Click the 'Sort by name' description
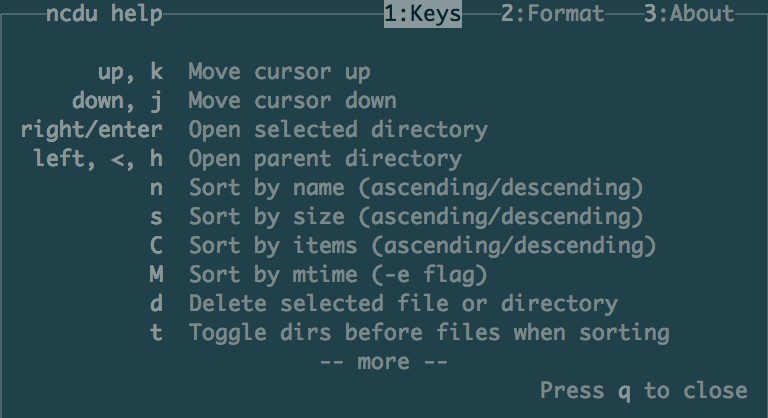Image resolution: width=768 pixels, height=418 pixels. [x=416, y=188]
